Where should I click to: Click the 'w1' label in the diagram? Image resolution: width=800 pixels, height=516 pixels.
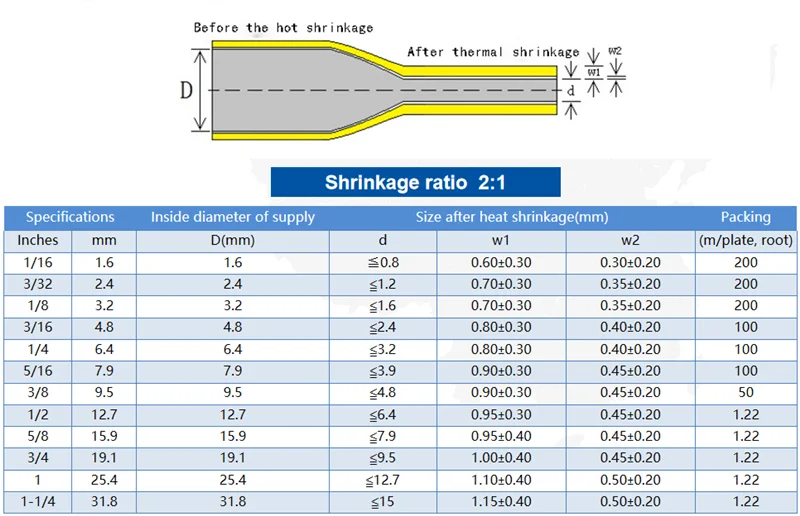593,72
